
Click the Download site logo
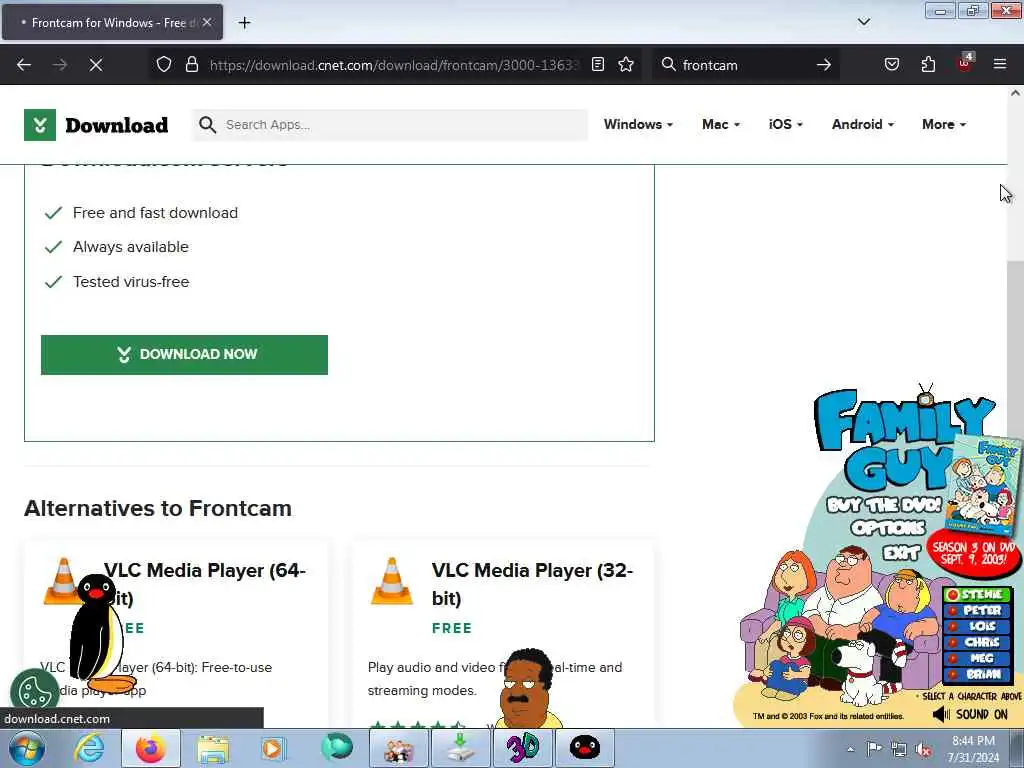[96, 125]
